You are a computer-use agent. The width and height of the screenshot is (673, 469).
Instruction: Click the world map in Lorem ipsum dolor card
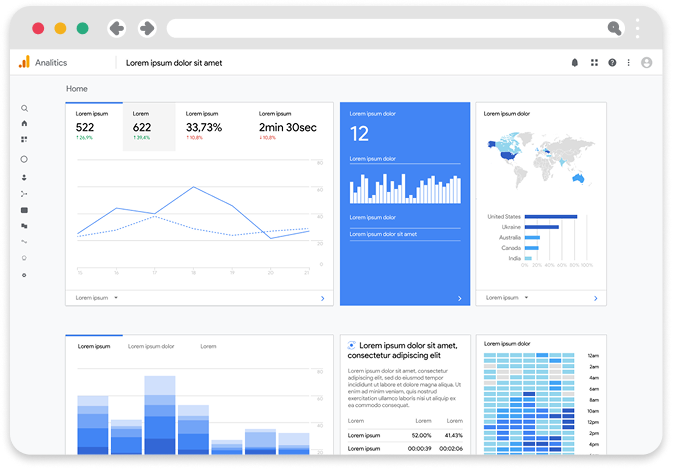coord(541,160)
